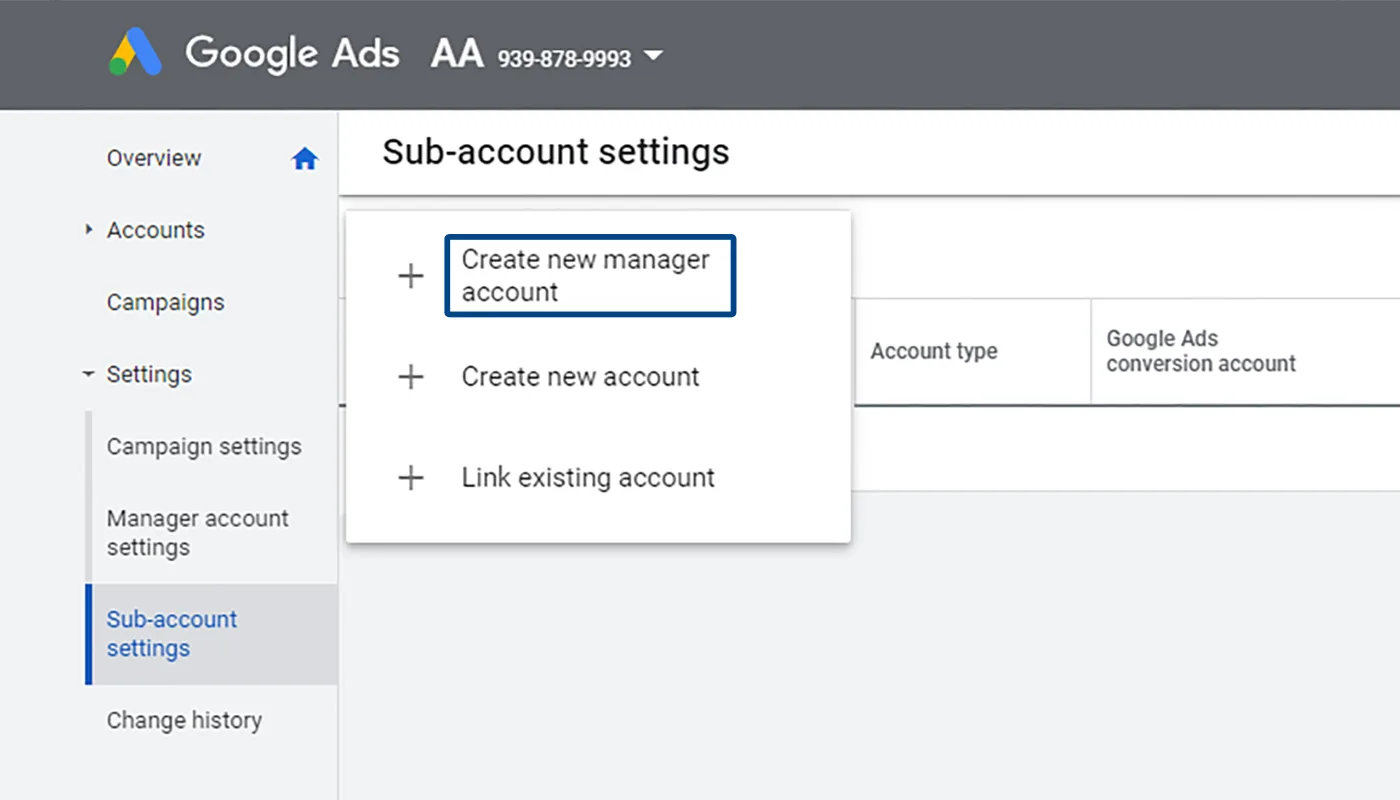Click the AA account name

pyautogui.click(x=457, y=54)
